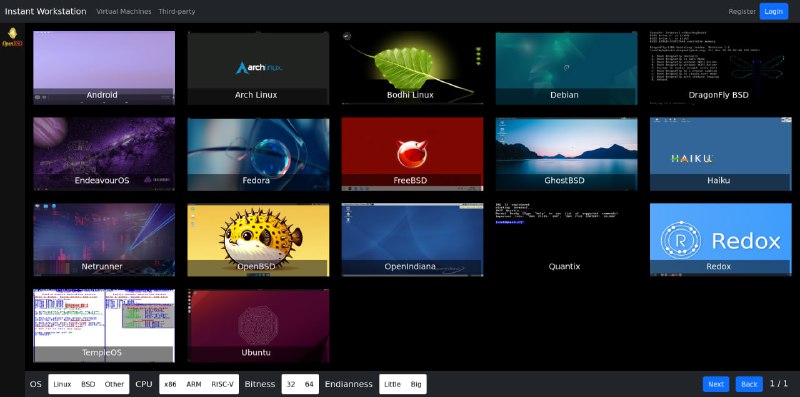Select the TempleOS workstation tile
Screen dimensions: 800x397
pos(104,326)
